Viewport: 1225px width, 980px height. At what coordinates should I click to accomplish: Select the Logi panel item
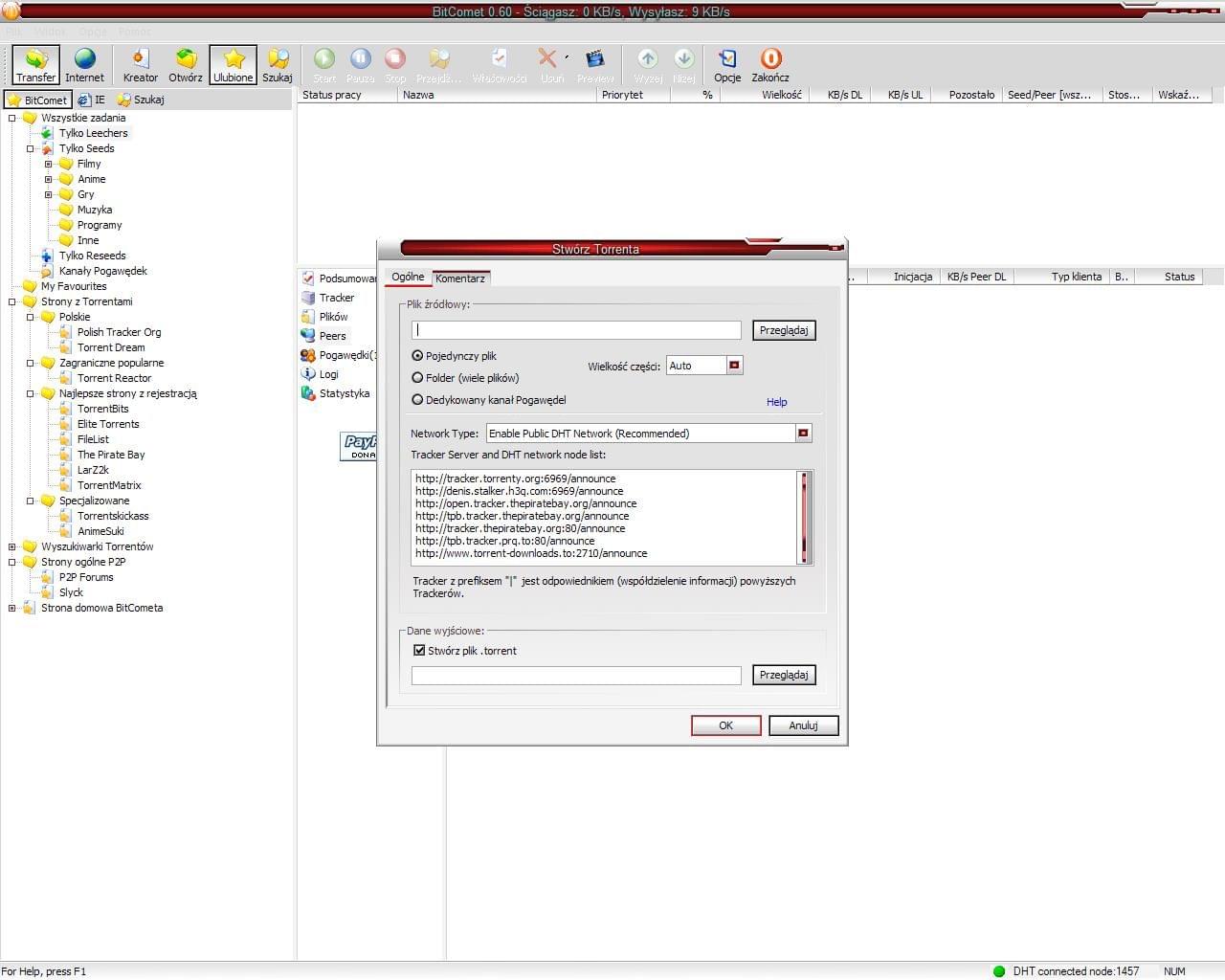tap(321, 374)
